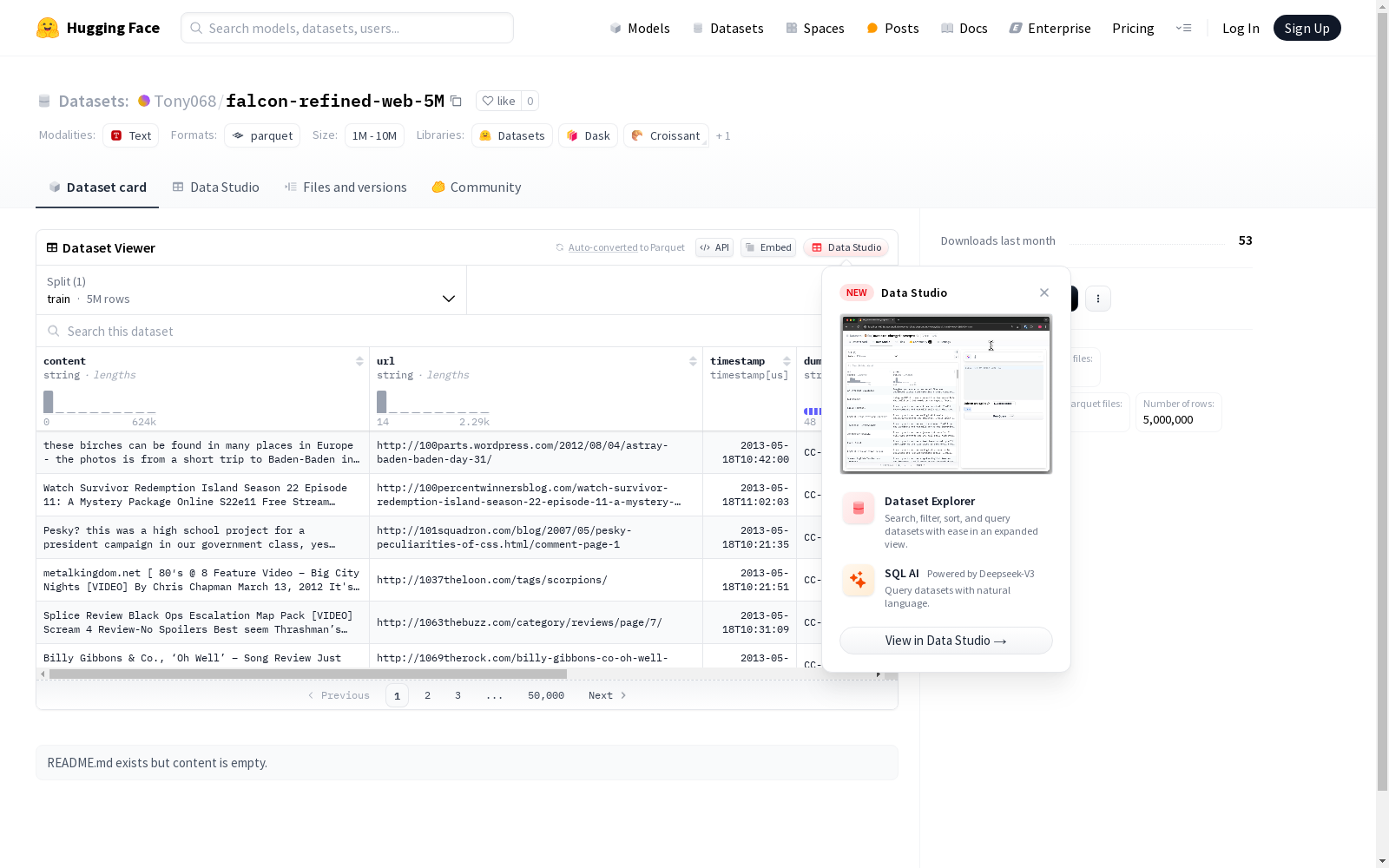
Task: Click the Datasets library tag
Action: click(x=512, y=135)
